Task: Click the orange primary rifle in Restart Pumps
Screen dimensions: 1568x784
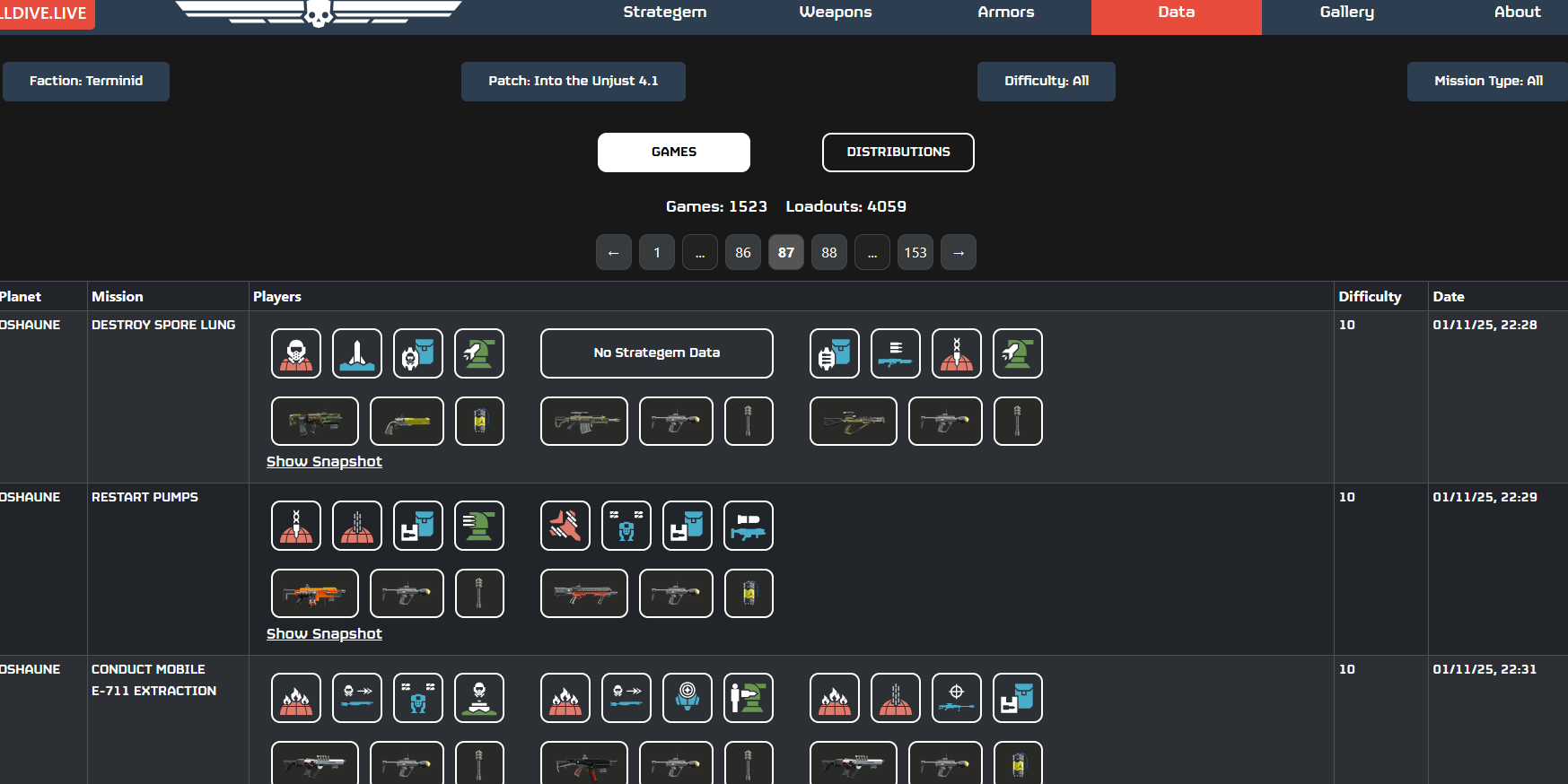Action: coord(315,594)
